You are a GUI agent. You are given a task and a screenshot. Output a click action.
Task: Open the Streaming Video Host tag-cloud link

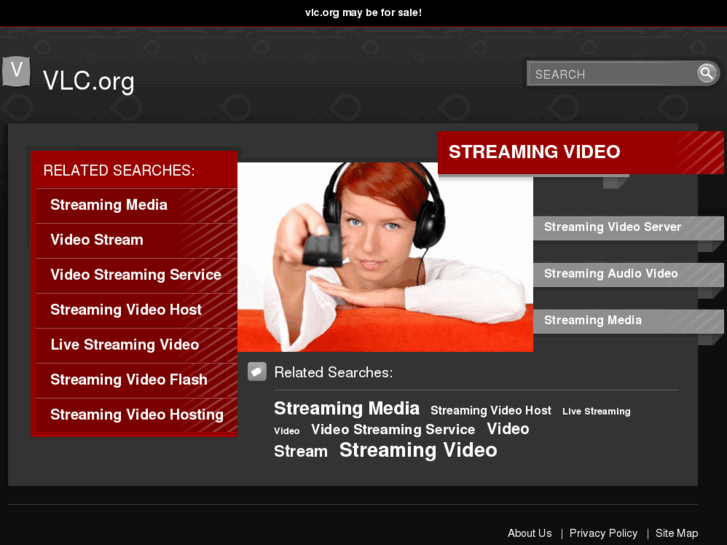pos(491,410)
